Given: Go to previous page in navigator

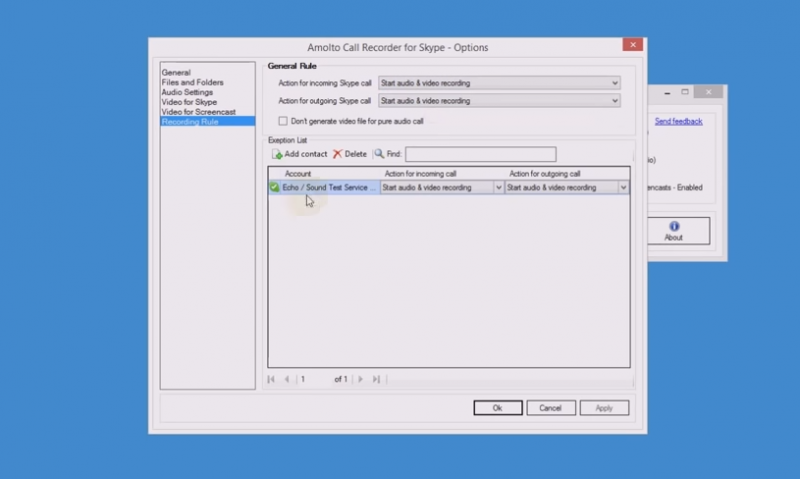Looking at the screenshot, I should [286, 379].
